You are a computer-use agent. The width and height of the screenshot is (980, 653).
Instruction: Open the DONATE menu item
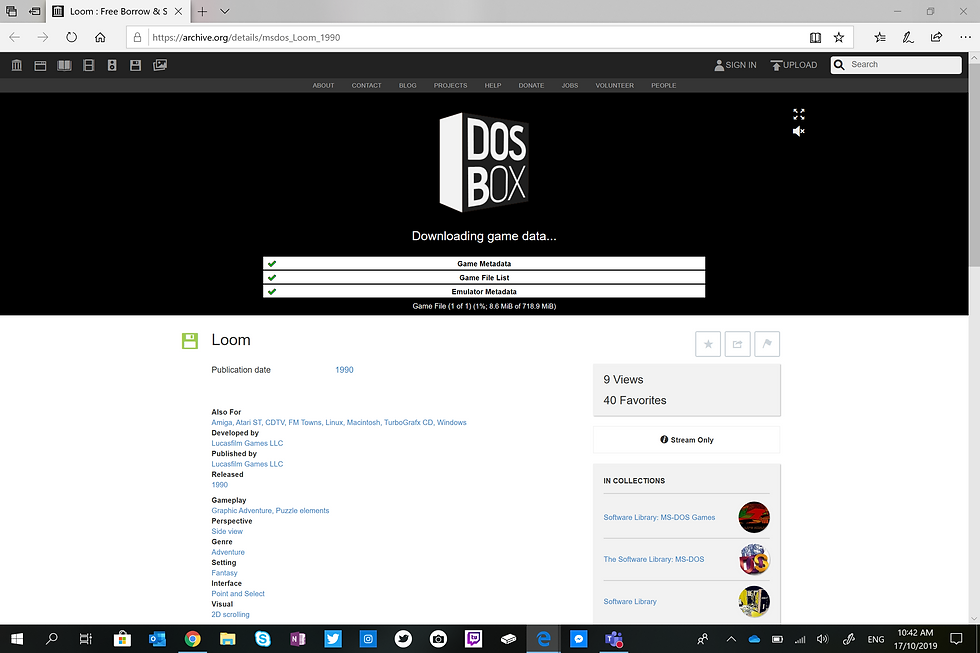[x=531, y=86]
